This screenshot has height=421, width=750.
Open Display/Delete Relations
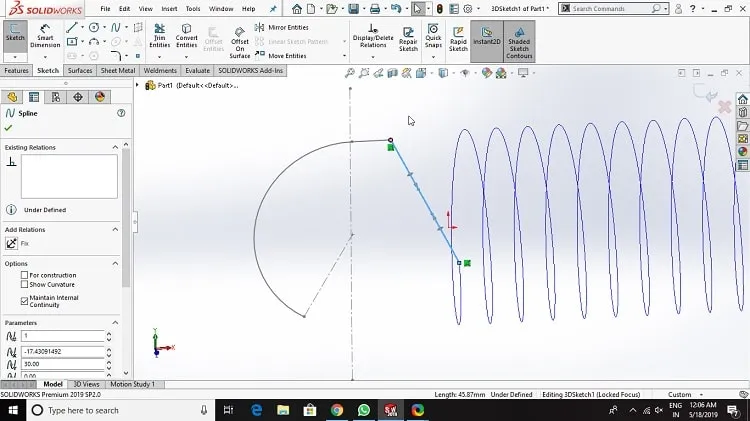373,36
